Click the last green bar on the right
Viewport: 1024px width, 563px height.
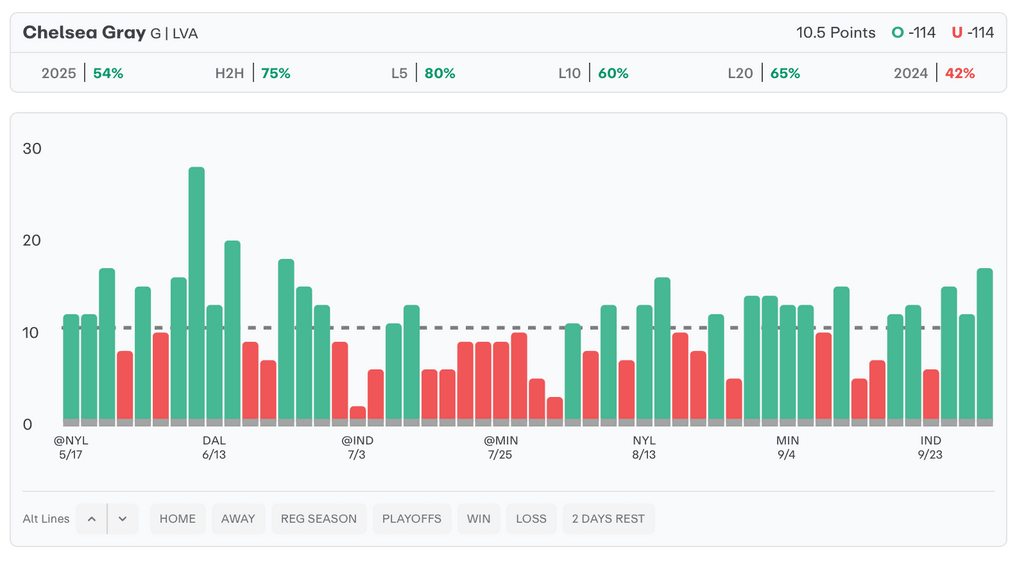click(x=984, y=340)
